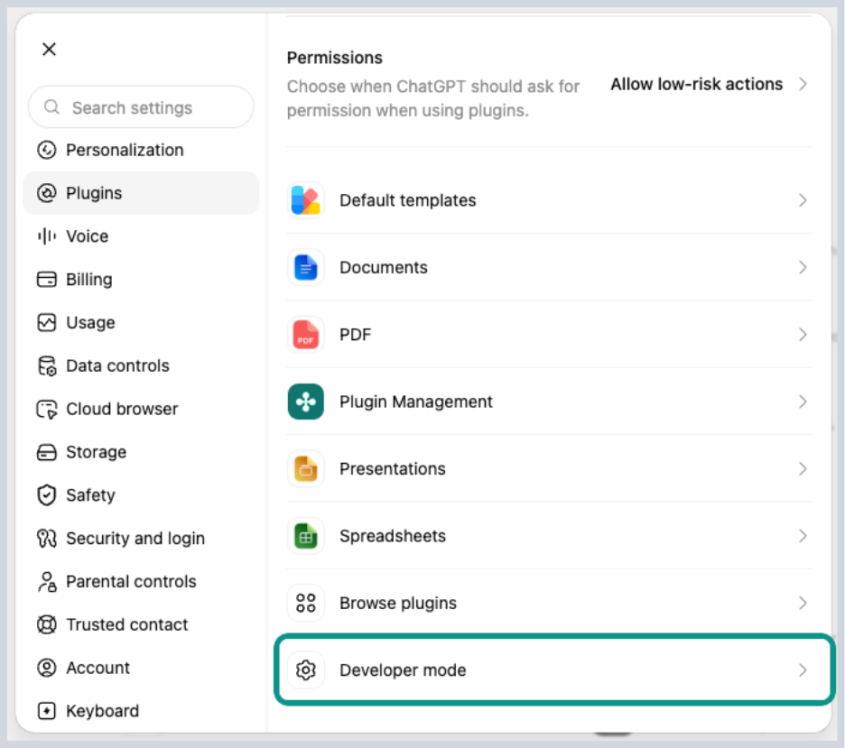Click the Trusted contact lifebuoy icon
Screen dimensions: 845x748
point(47,625)
